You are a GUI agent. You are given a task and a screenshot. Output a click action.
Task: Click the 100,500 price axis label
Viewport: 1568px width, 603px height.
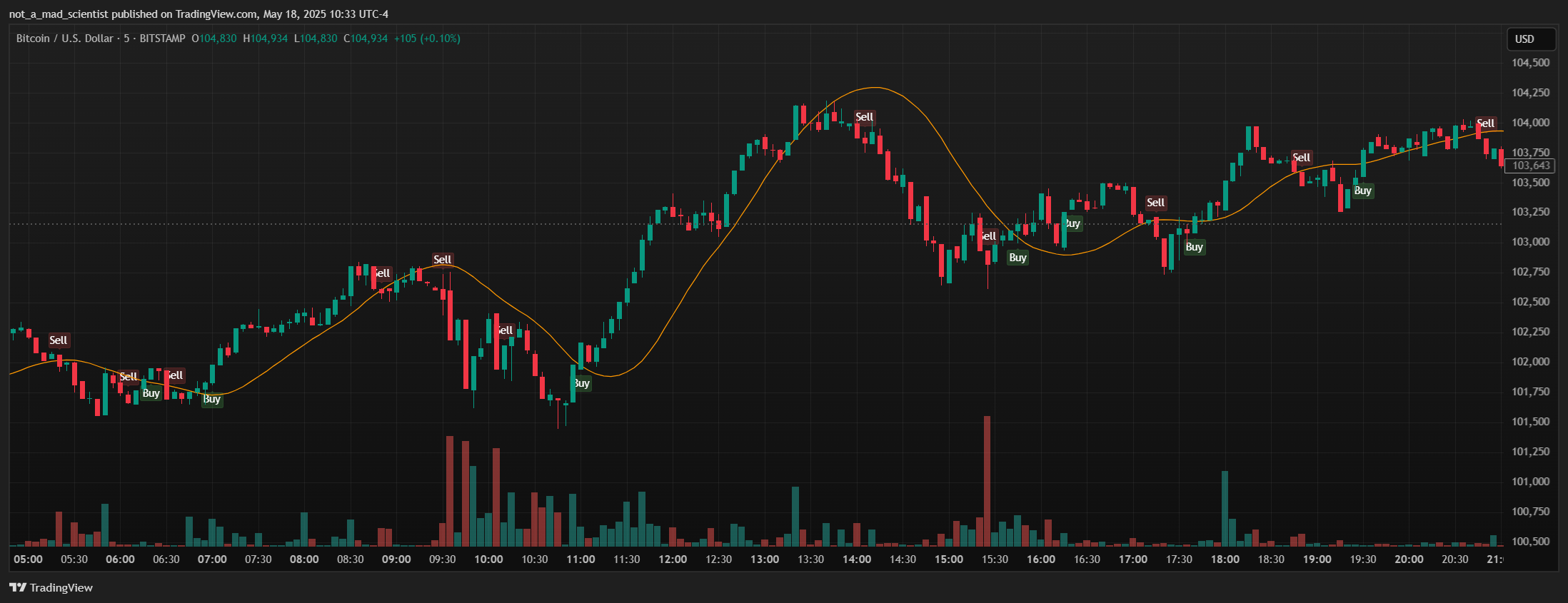(x=1531, y=542)
